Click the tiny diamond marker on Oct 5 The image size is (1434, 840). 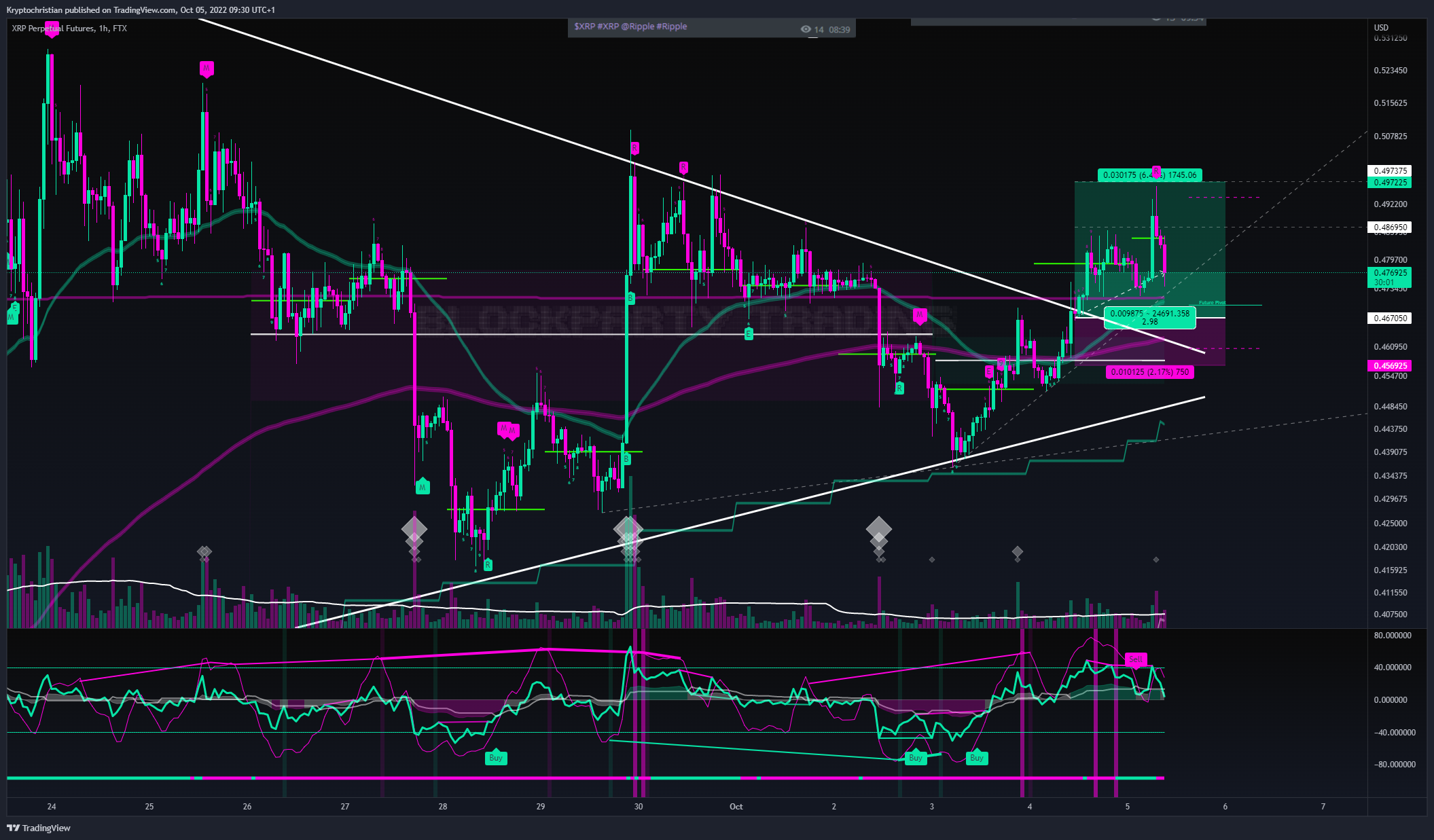coord(1156,560)
